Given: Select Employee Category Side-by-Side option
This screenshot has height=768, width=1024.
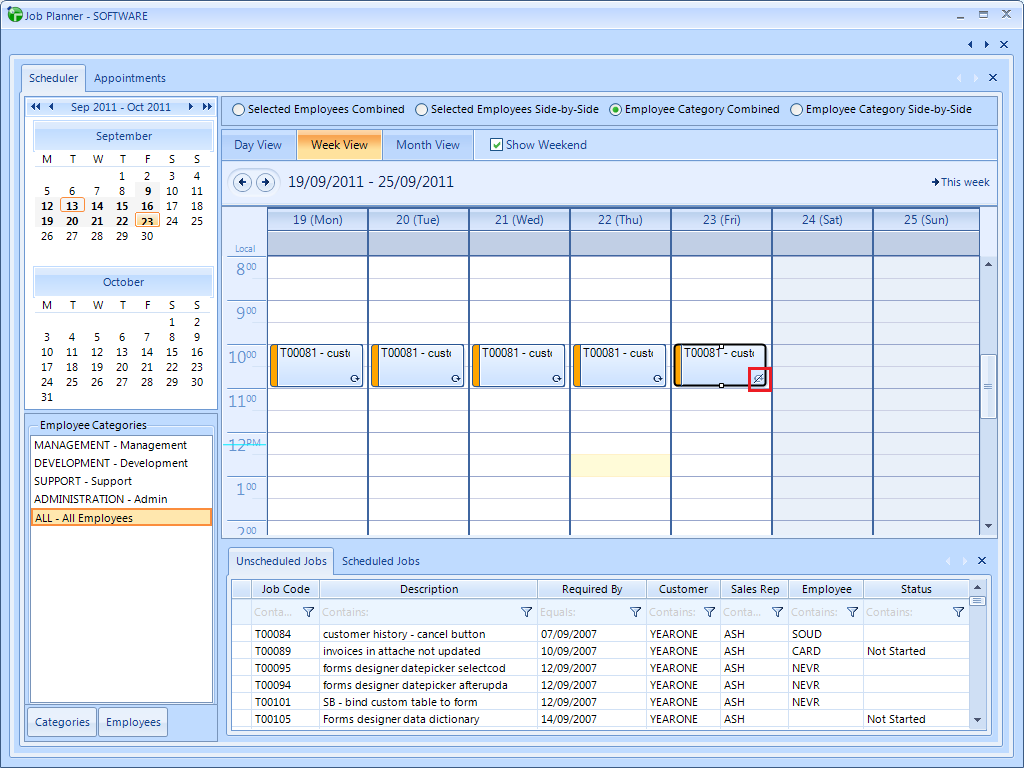Looking at the screenshot, I should 797,110.
